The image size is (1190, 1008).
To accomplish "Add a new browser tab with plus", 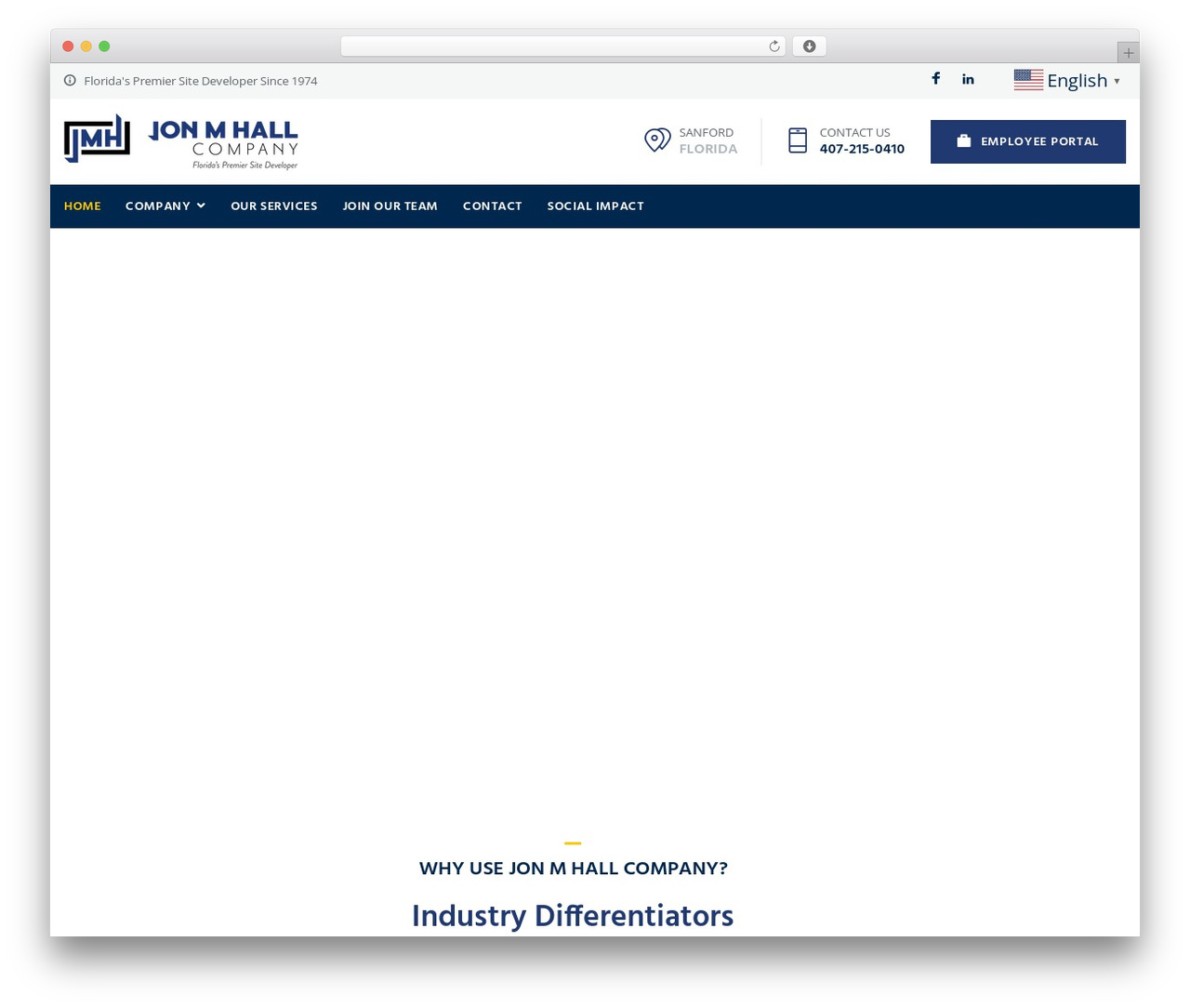I will pos(1129,53).
